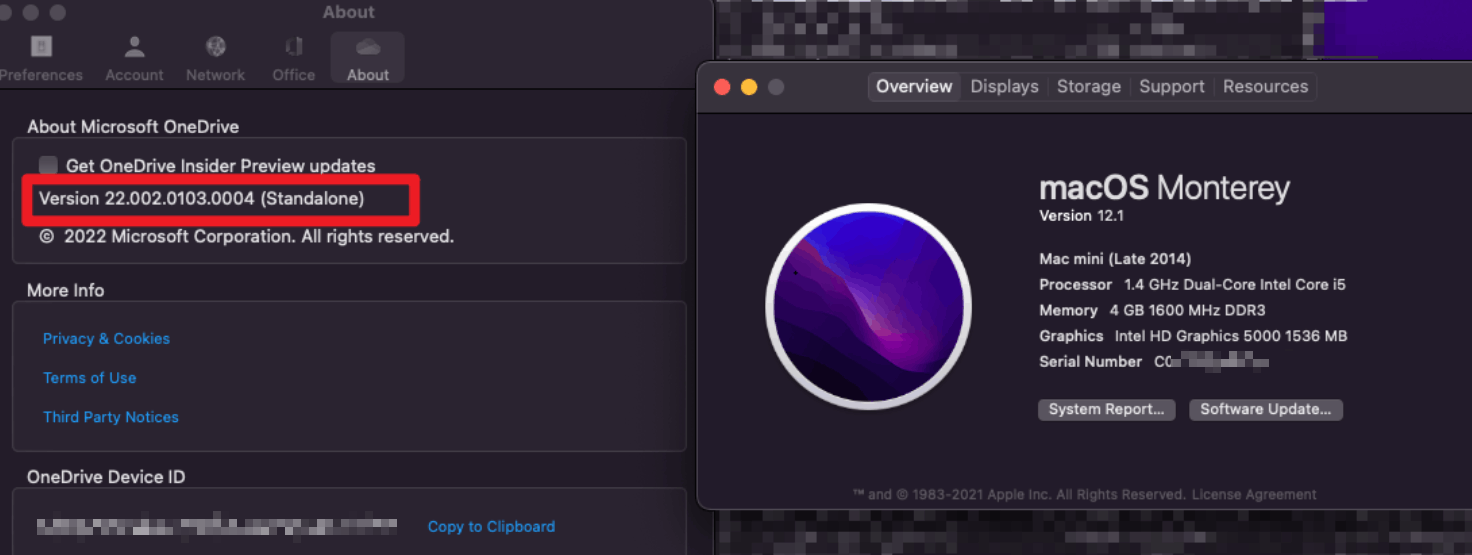This screenshot has height=555, width=1472.
Task: Open the Resources tab
Action: click(x=1265, y=87)
